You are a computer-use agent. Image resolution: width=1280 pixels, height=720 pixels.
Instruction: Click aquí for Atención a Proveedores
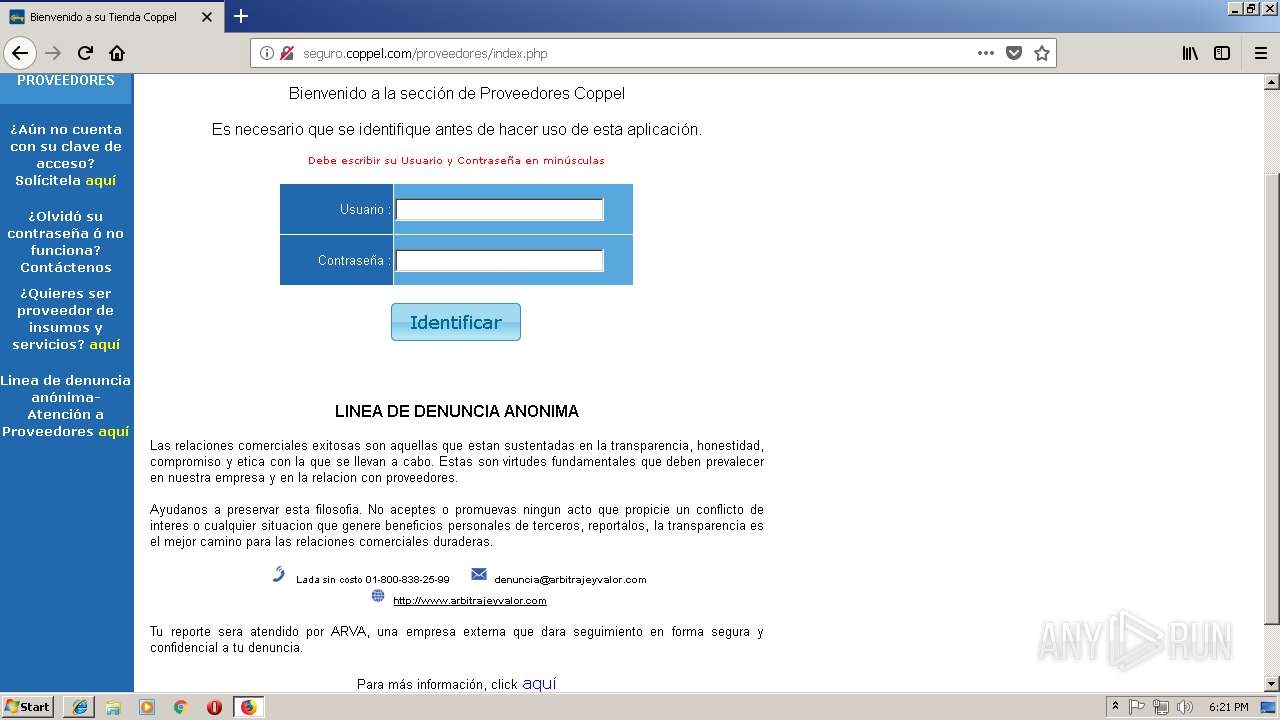(114, 432)
